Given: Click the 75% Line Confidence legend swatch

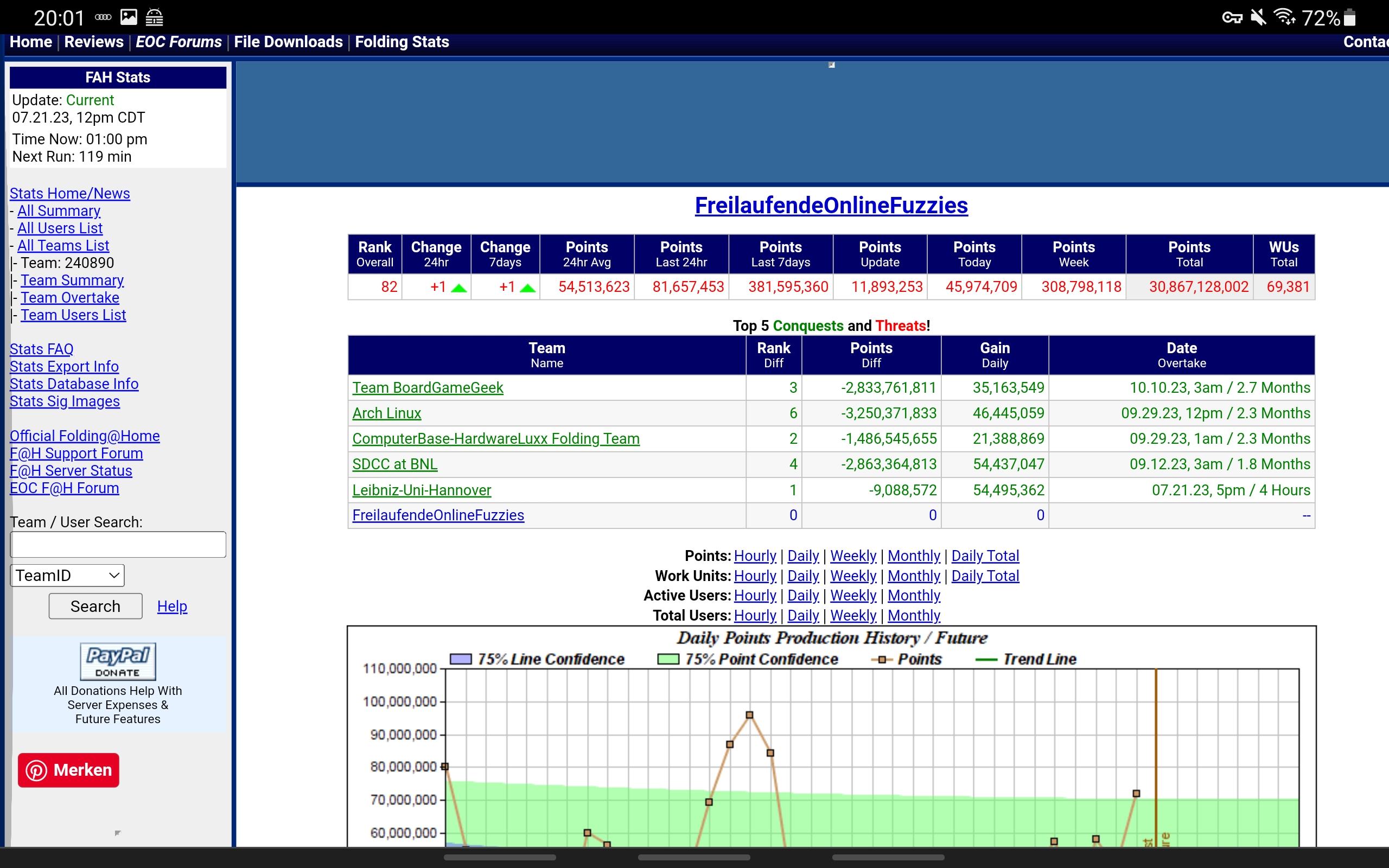Looking at the screenshot, I should [x=461, y=659].
